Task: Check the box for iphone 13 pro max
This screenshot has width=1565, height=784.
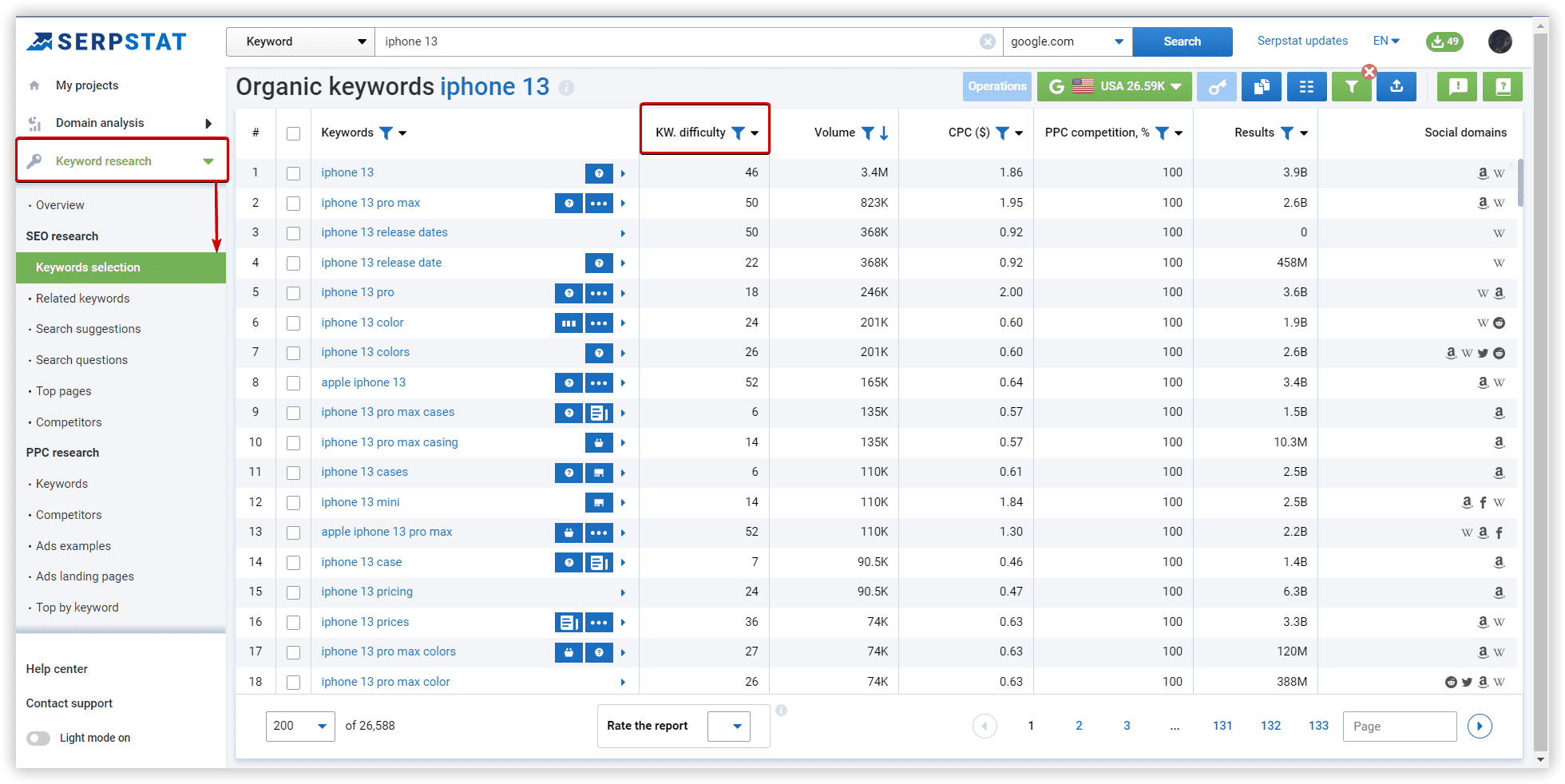Action: click(294, 204)
